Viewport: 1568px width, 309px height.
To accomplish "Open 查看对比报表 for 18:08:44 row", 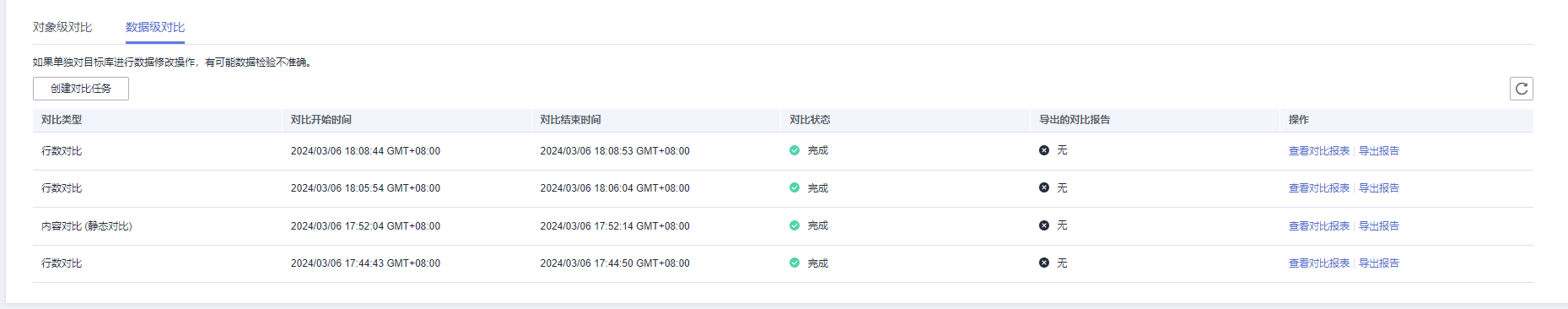I will click(x=1318, y=151).
